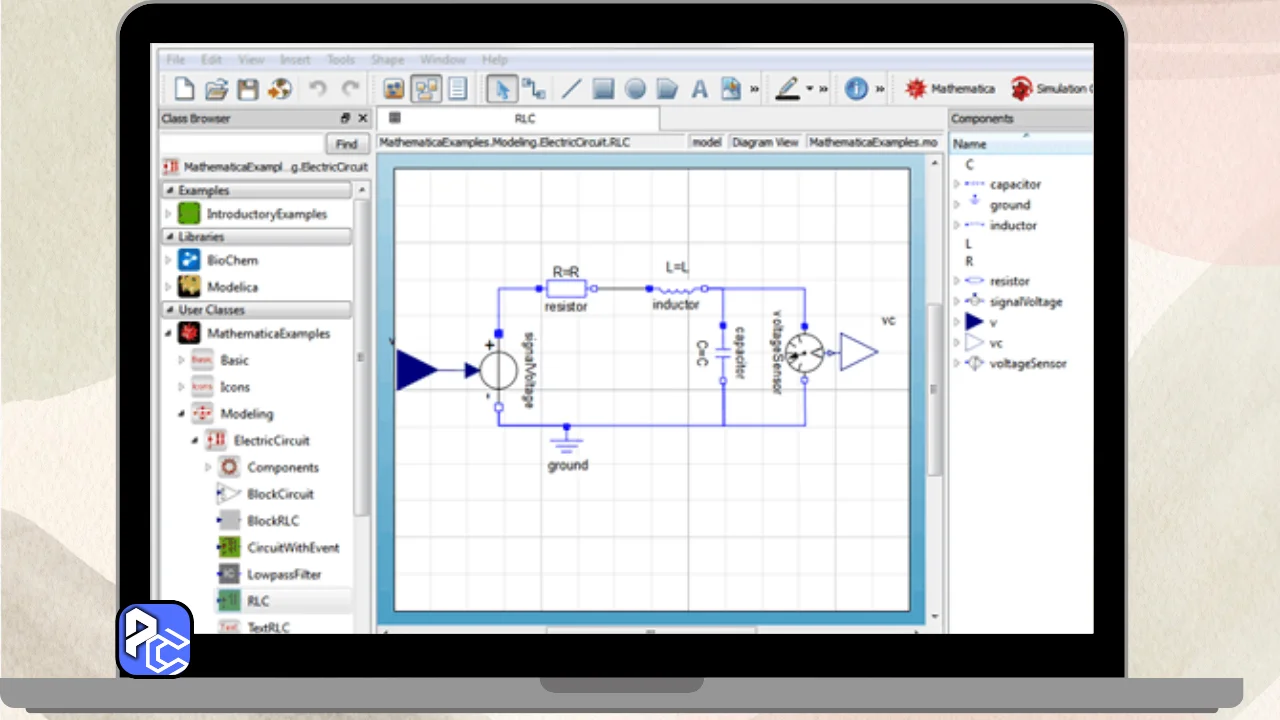Open the Help menu
Viewport: 1280px width, 720px height.
coord(495,60)
